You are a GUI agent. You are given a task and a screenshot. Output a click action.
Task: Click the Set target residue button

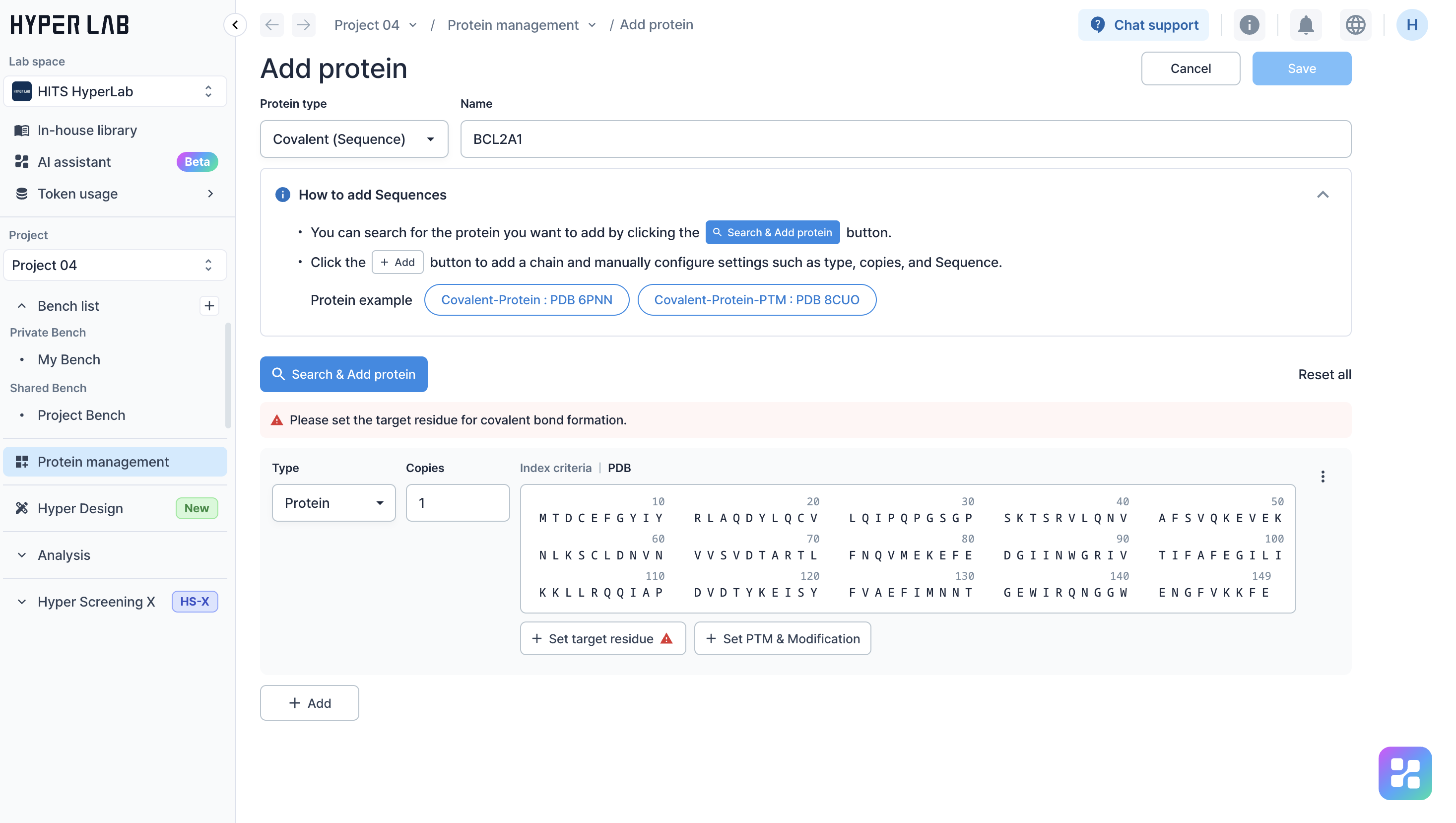[x=602, y=638]
